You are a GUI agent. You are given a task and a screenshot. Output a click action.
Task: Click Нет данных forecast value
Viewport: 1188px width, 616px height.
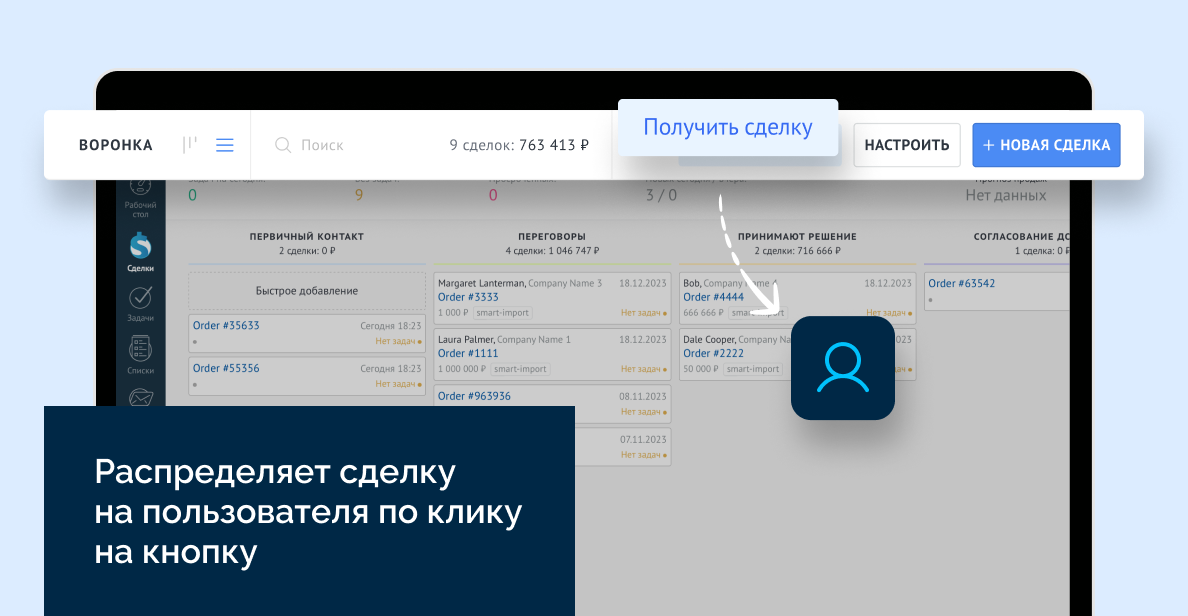pyautogui.click(x=1005, y=195)
